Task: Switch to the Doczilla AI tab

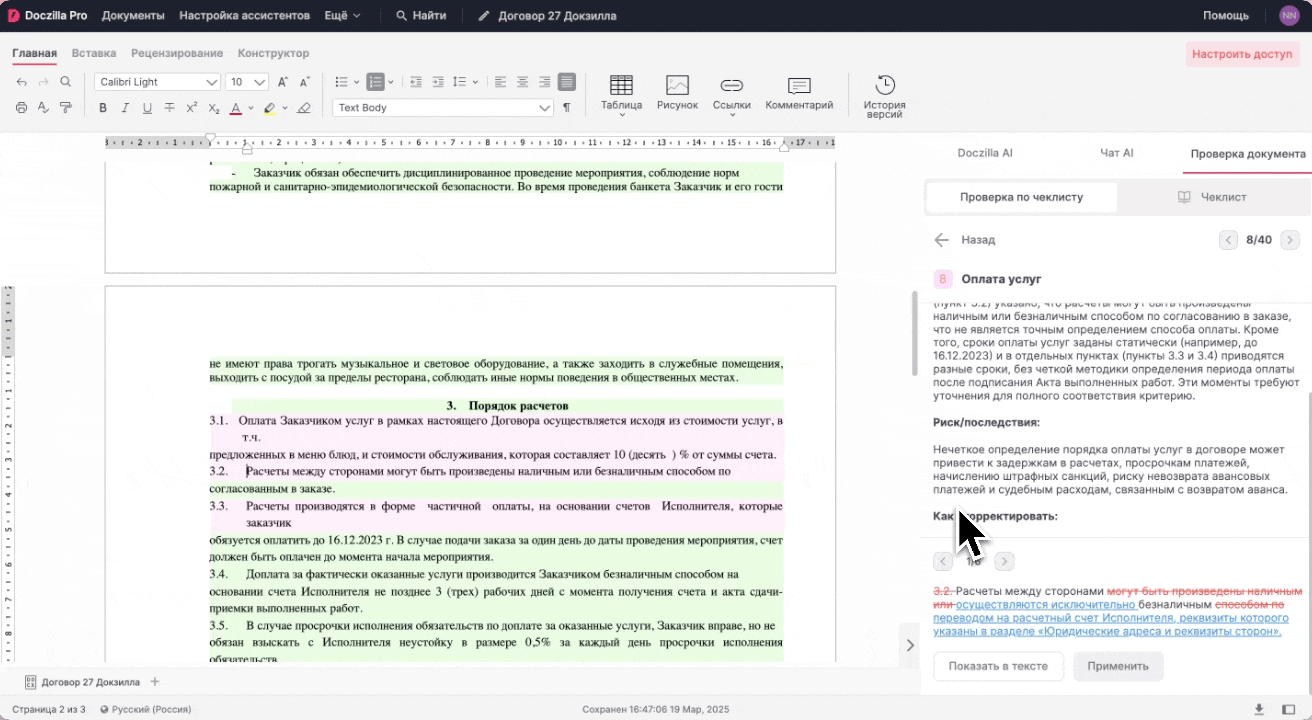Action: [985, 153]
